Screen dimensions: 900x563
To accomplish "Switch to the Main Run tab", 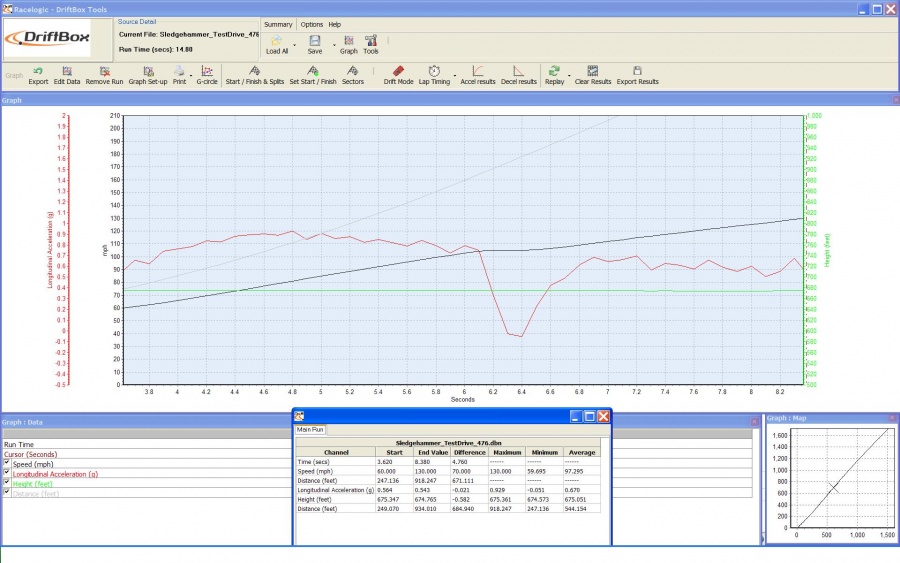I will [x=311, y=430].
